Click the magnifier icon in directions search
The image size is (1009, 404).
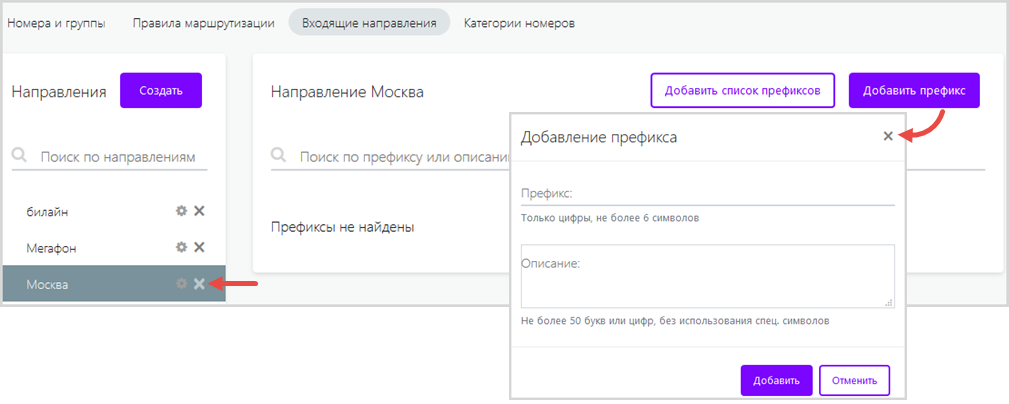coord(20,157)
